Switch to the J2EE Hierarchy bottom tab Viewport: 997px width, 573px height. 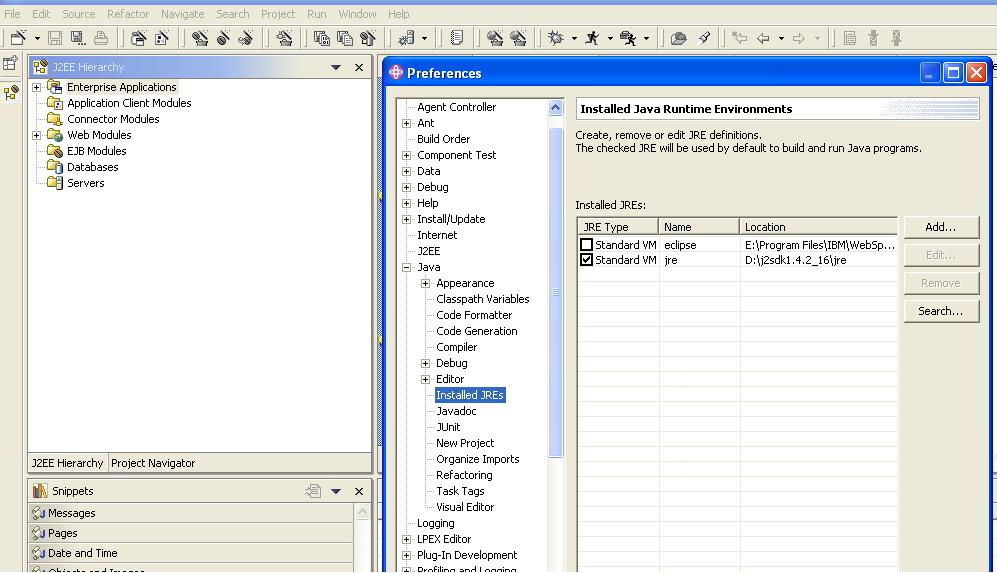tap(67, 463)
